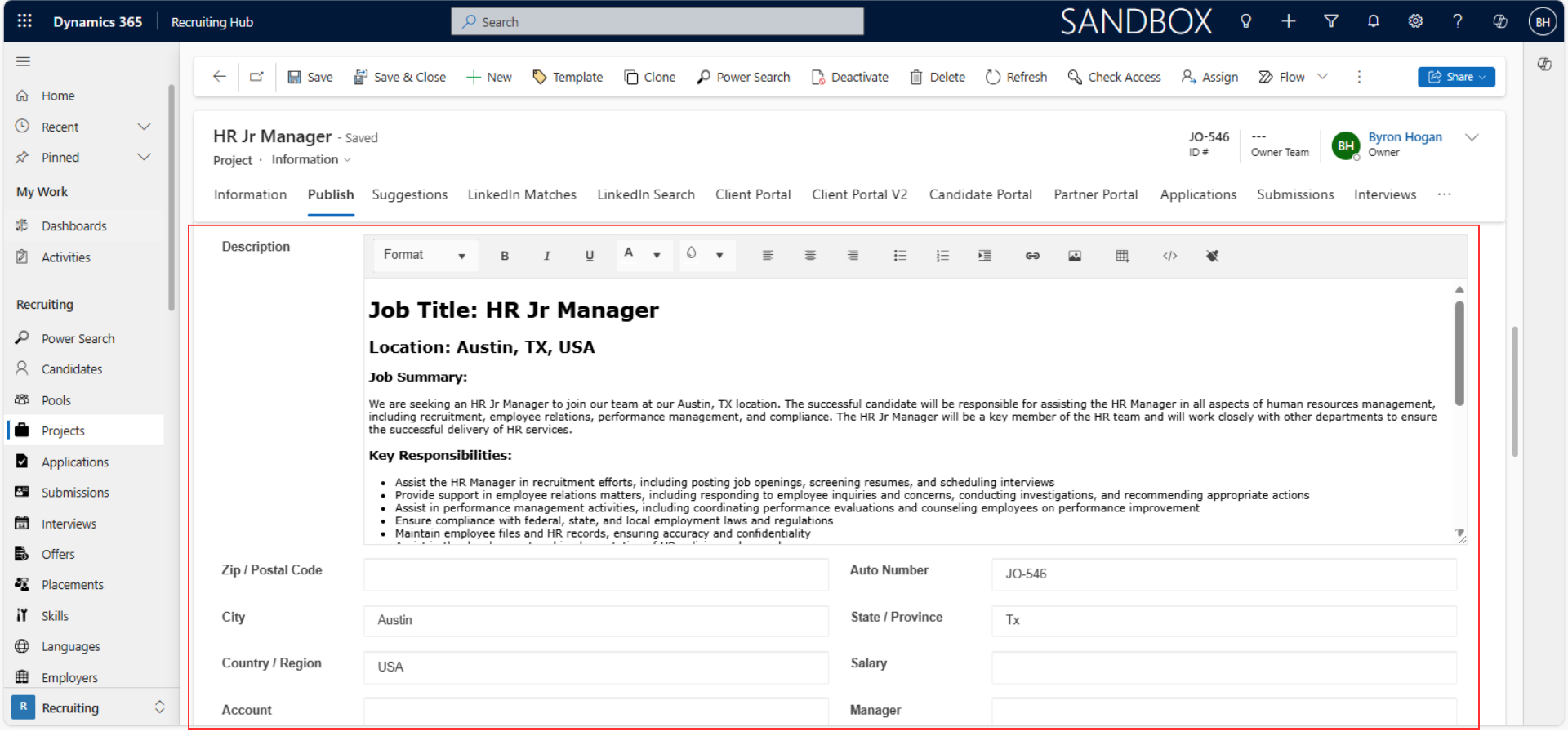Screen dimensions: 1568x732
Task: Insert a table in editor
Action: point(1122,256)
